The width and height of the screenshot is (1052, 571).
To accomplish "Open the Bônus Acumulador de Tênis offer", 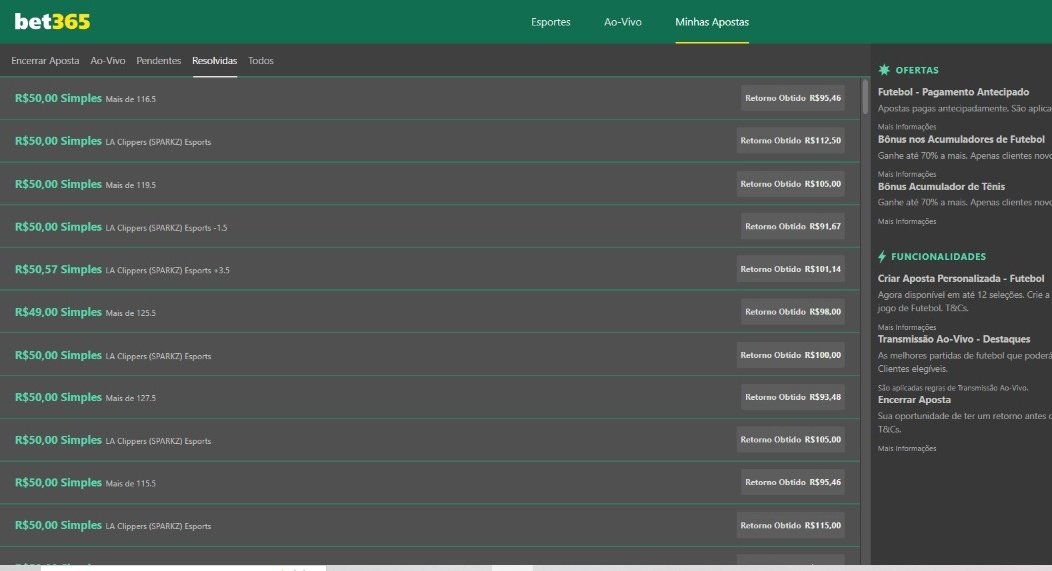I will [x=941, y=187].
